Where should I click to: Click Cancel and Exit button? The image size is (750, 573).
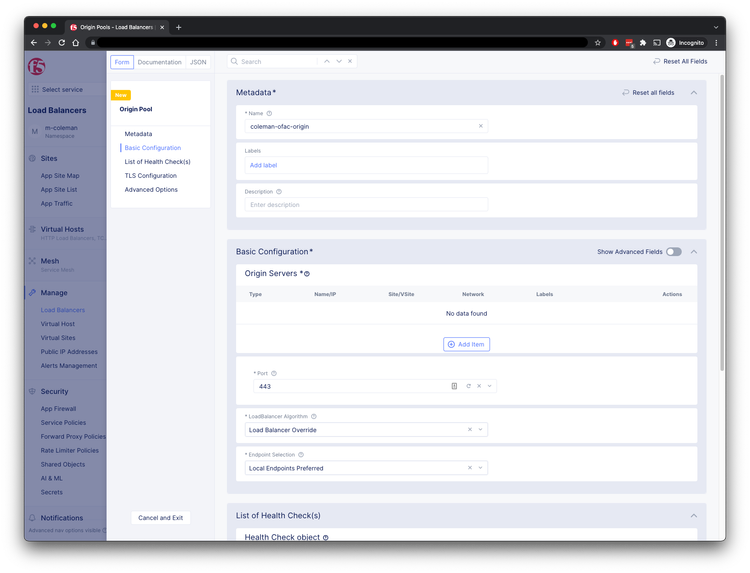[x=160, y=518]
